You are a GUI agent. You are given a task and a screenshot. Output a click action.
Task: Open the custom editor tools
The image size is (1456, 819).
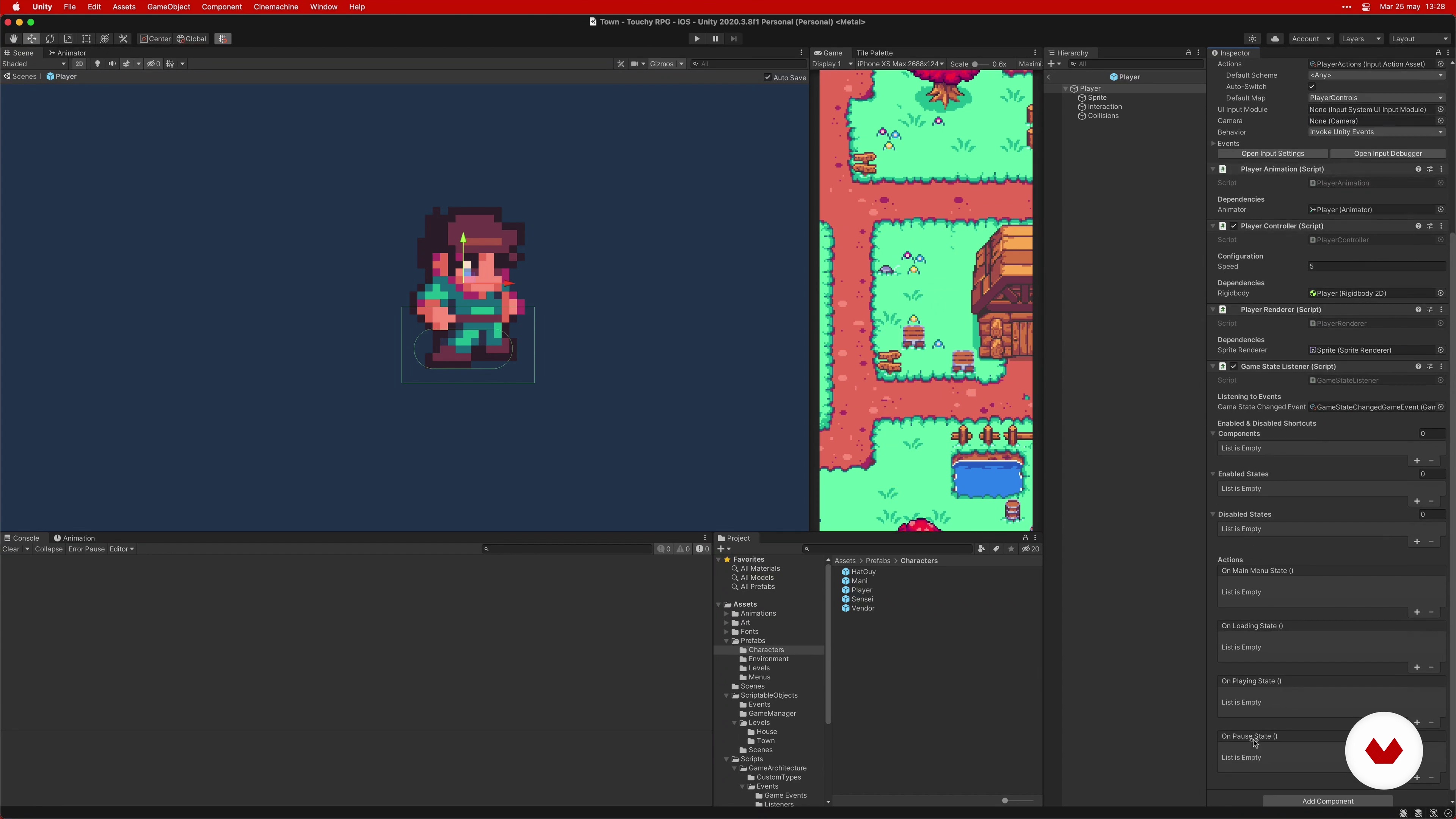coord(123,39)
